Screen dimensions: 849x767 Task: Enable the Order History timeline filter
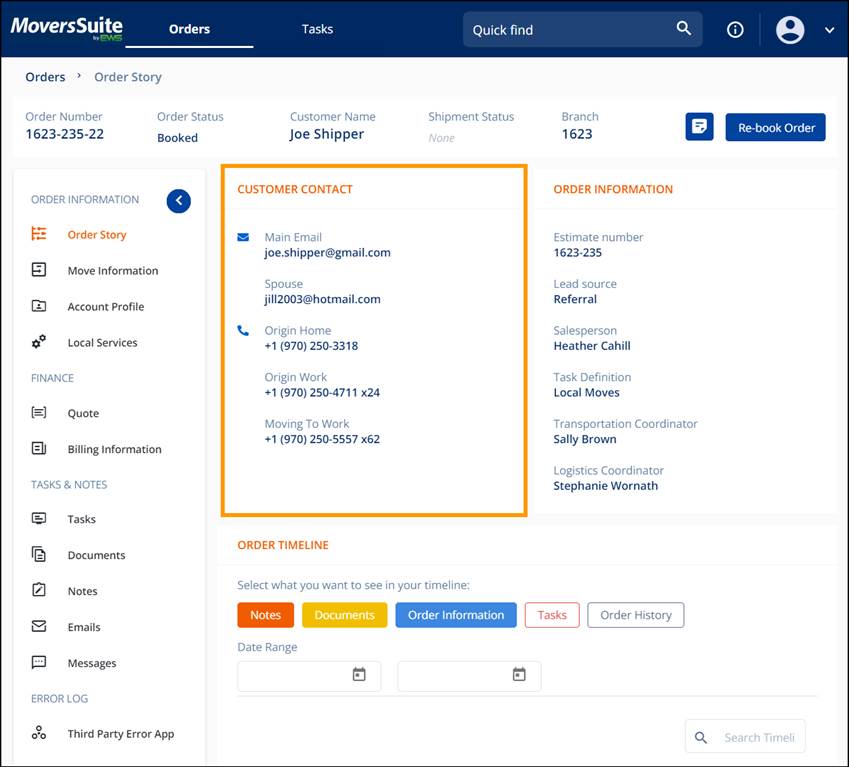[x=635, y=615]
